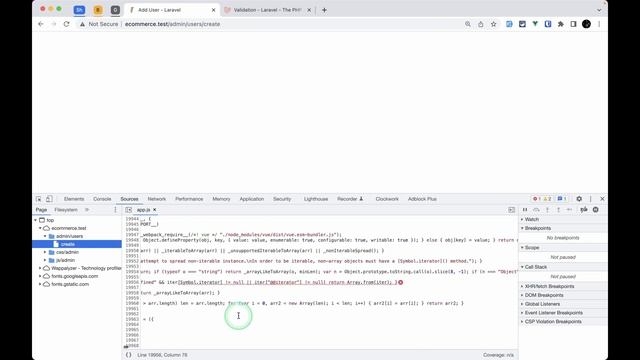Switch to the Elements panel tab
Image resolution: width=640 pixels, height=360 pixels.
(74, 199)
